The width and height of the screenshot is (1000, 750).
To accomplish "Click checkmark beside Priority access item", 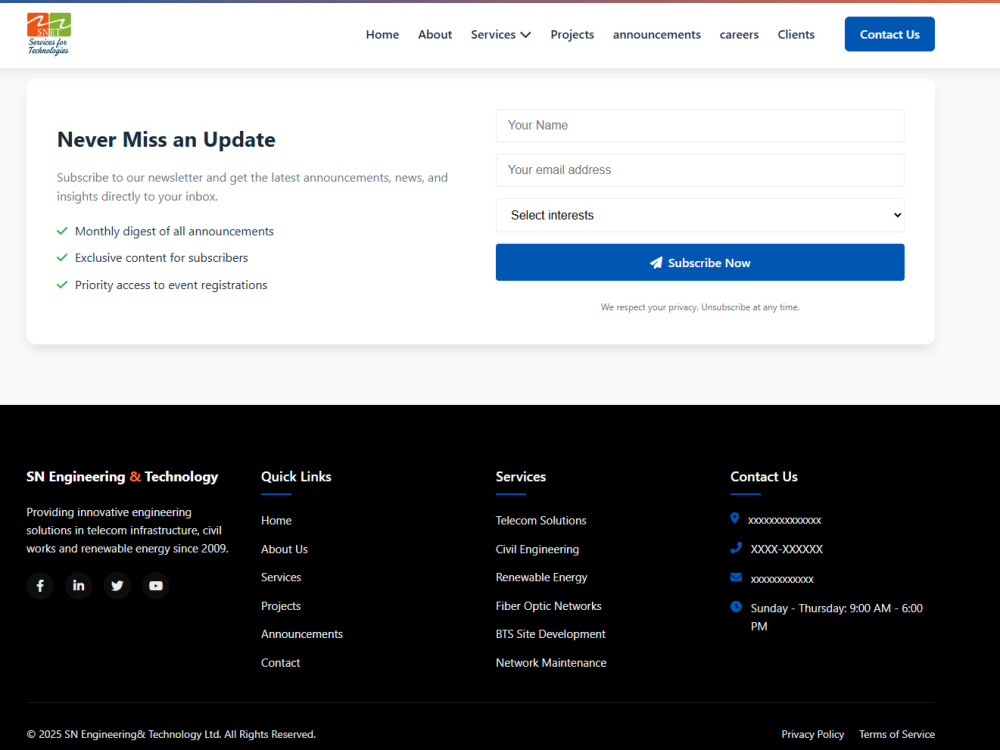I will pos(62,284).
